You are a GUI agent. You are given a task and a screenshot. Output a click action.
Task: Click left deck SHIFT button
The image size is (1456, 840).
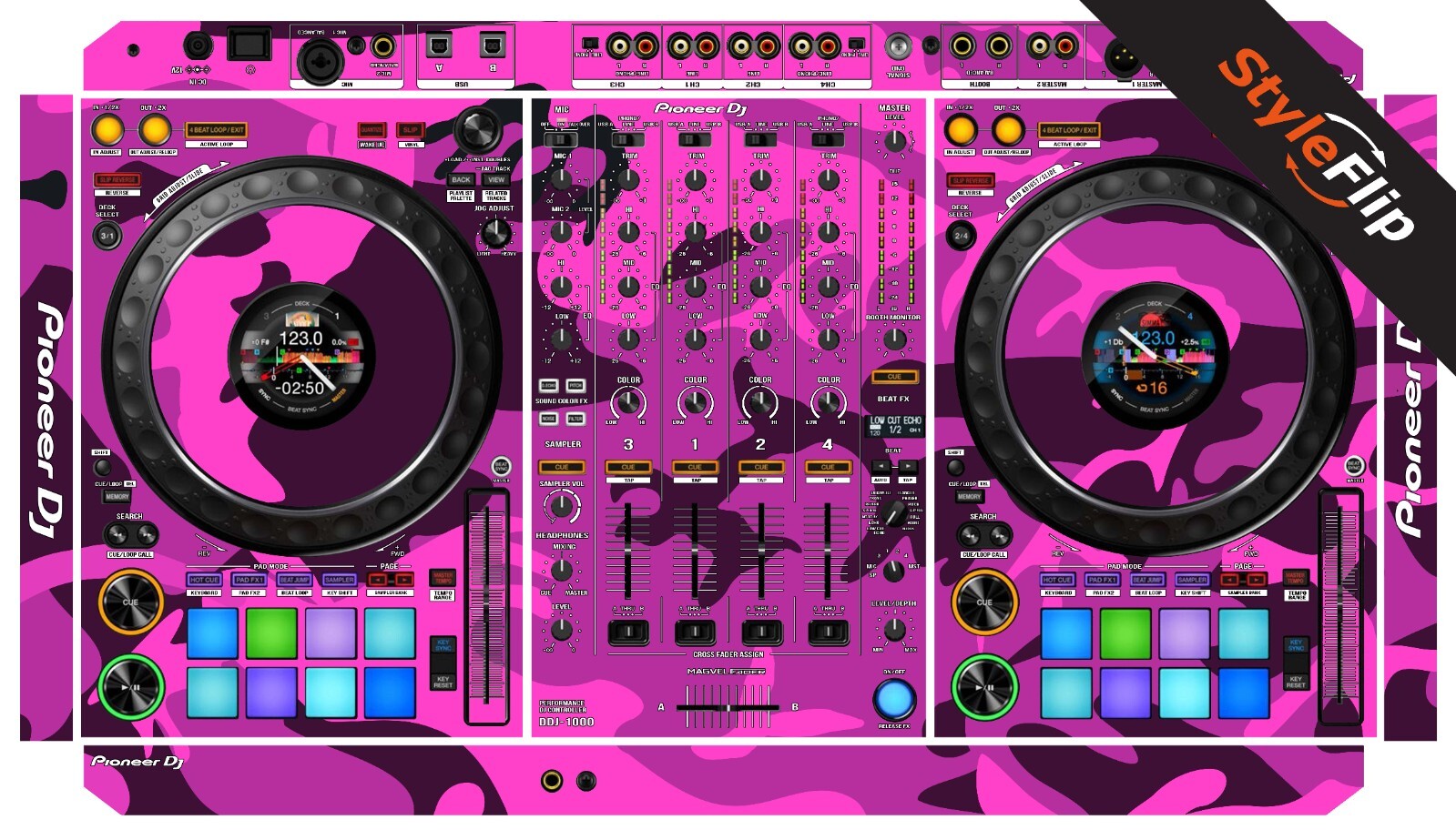[102, 467]
